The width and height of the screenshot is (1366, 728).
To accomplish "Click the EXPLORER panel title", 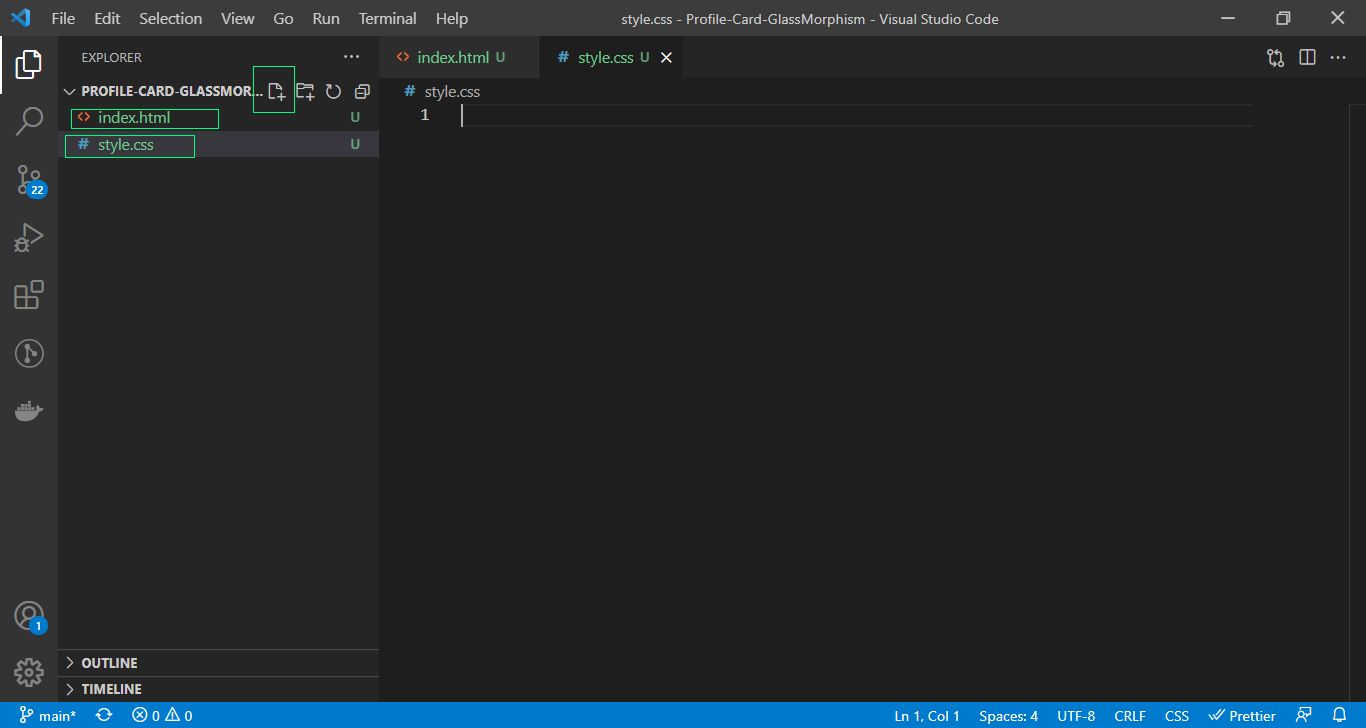I will [x=112, y=57].
